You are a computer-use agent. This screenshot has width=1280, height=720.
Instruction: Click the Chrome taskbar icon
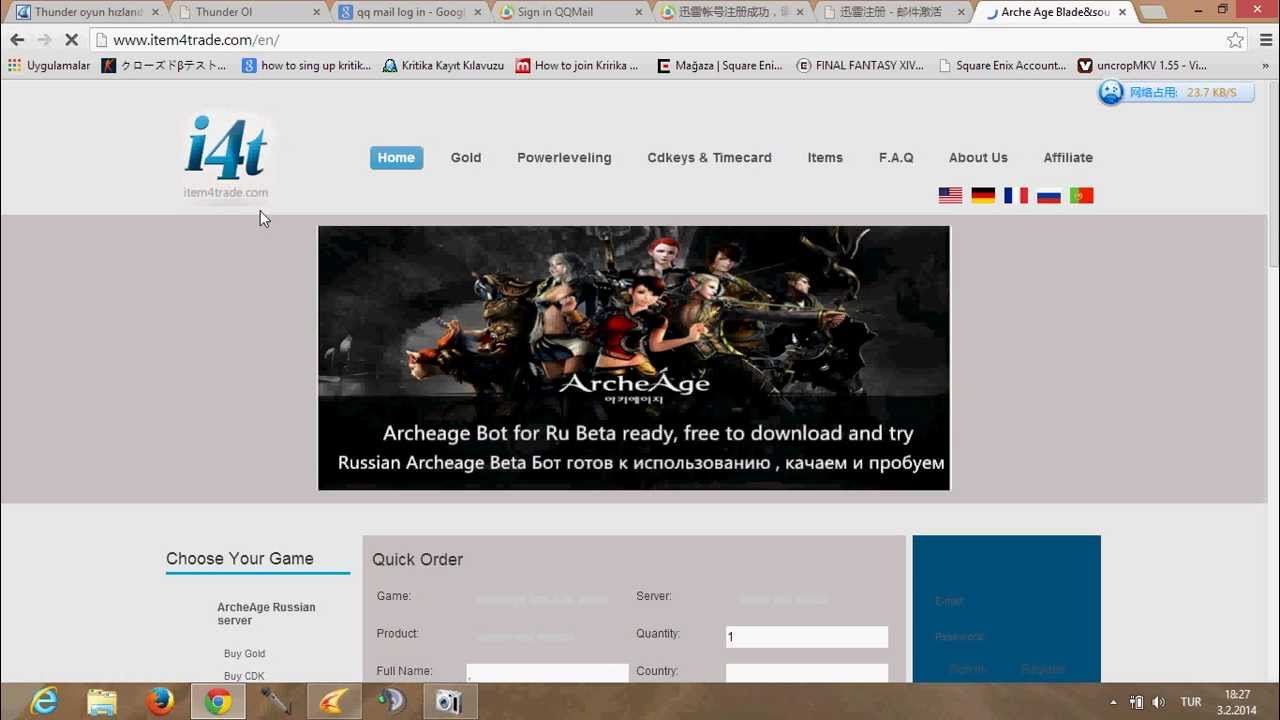point(218,702)
